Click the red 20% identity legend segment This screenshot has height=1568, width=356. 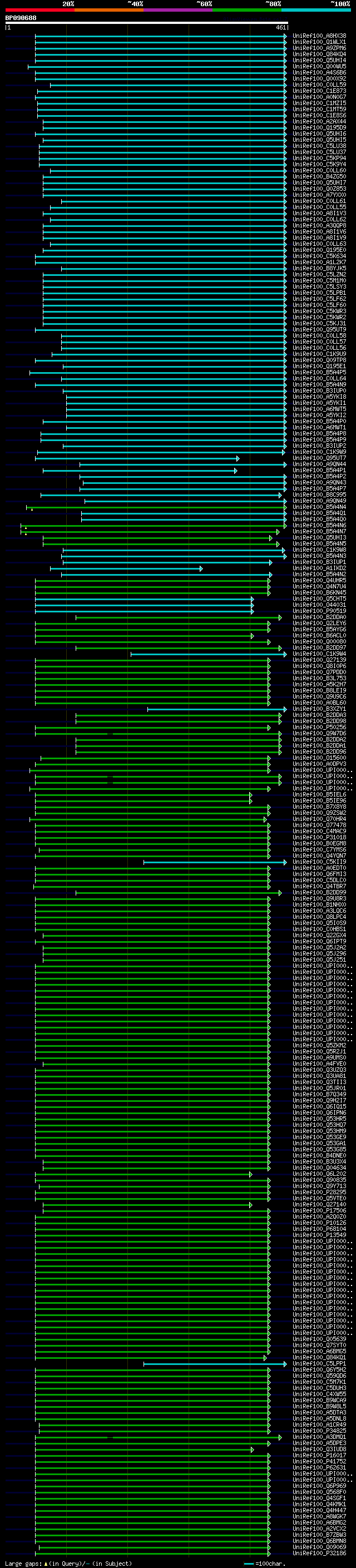click(39, 10)
